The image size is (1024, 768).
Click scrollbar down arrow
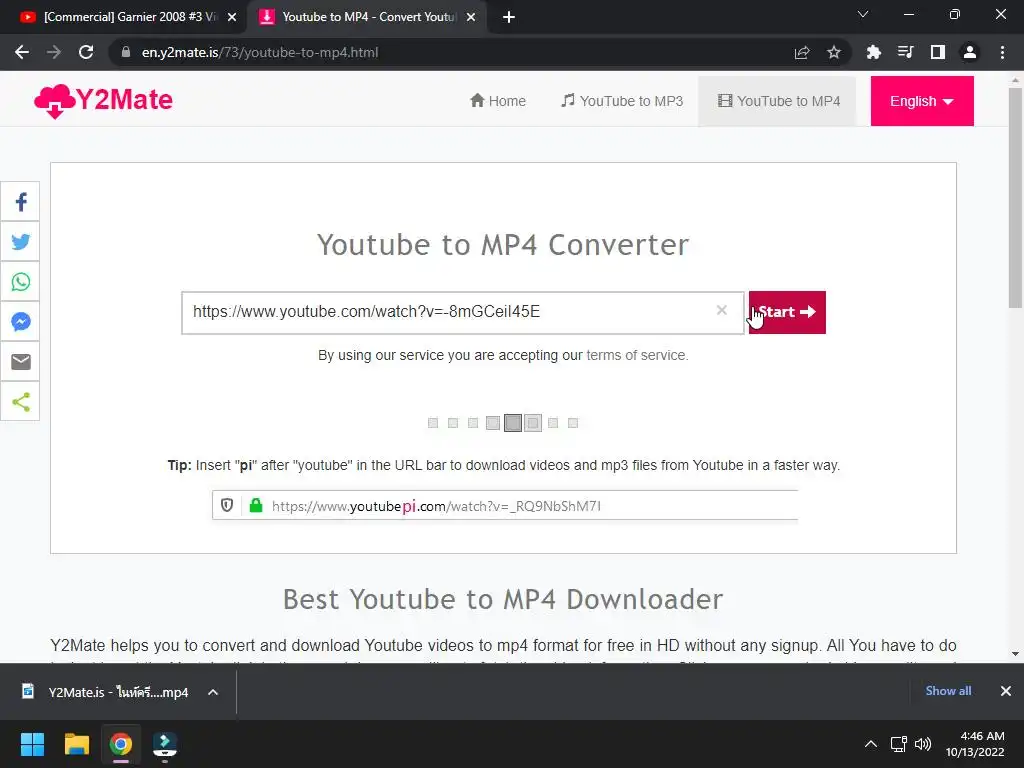tap(1015, 654)
